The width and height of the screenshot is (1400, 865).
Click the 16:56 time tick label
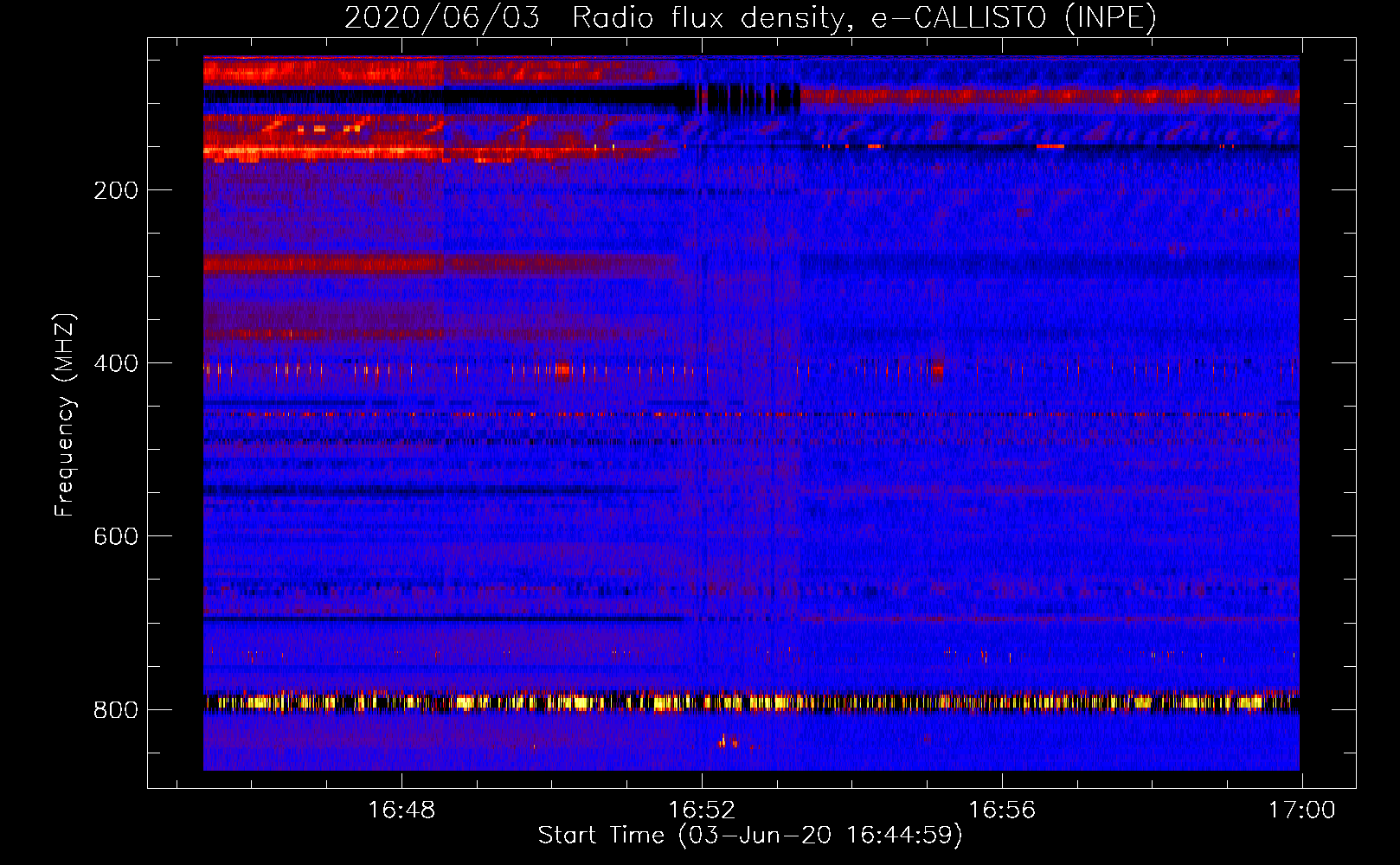pos(1002,810)
